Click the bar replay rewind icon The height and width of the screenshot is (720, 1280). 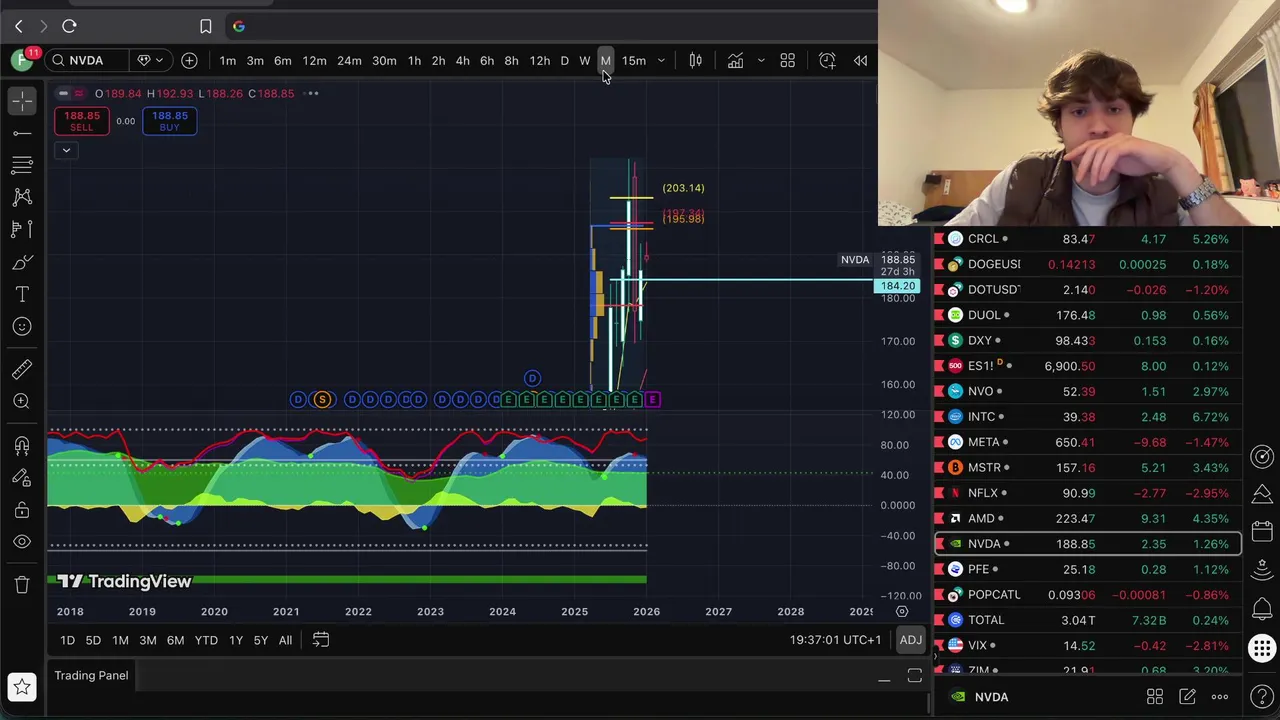click(x=860, y=61)
